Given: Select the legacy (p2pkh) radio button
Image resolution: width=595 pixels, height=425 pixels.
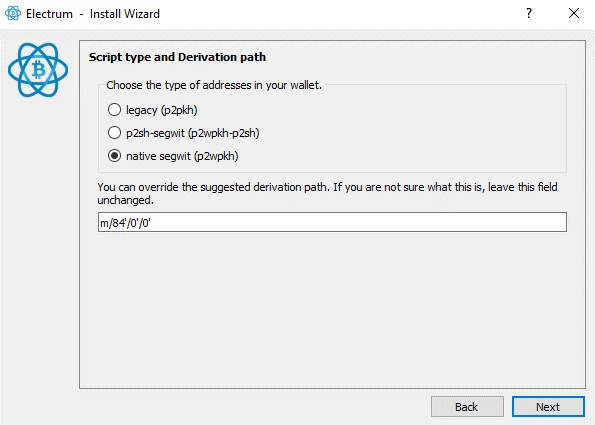Looking at the screenshot, I should pos(114,110).
